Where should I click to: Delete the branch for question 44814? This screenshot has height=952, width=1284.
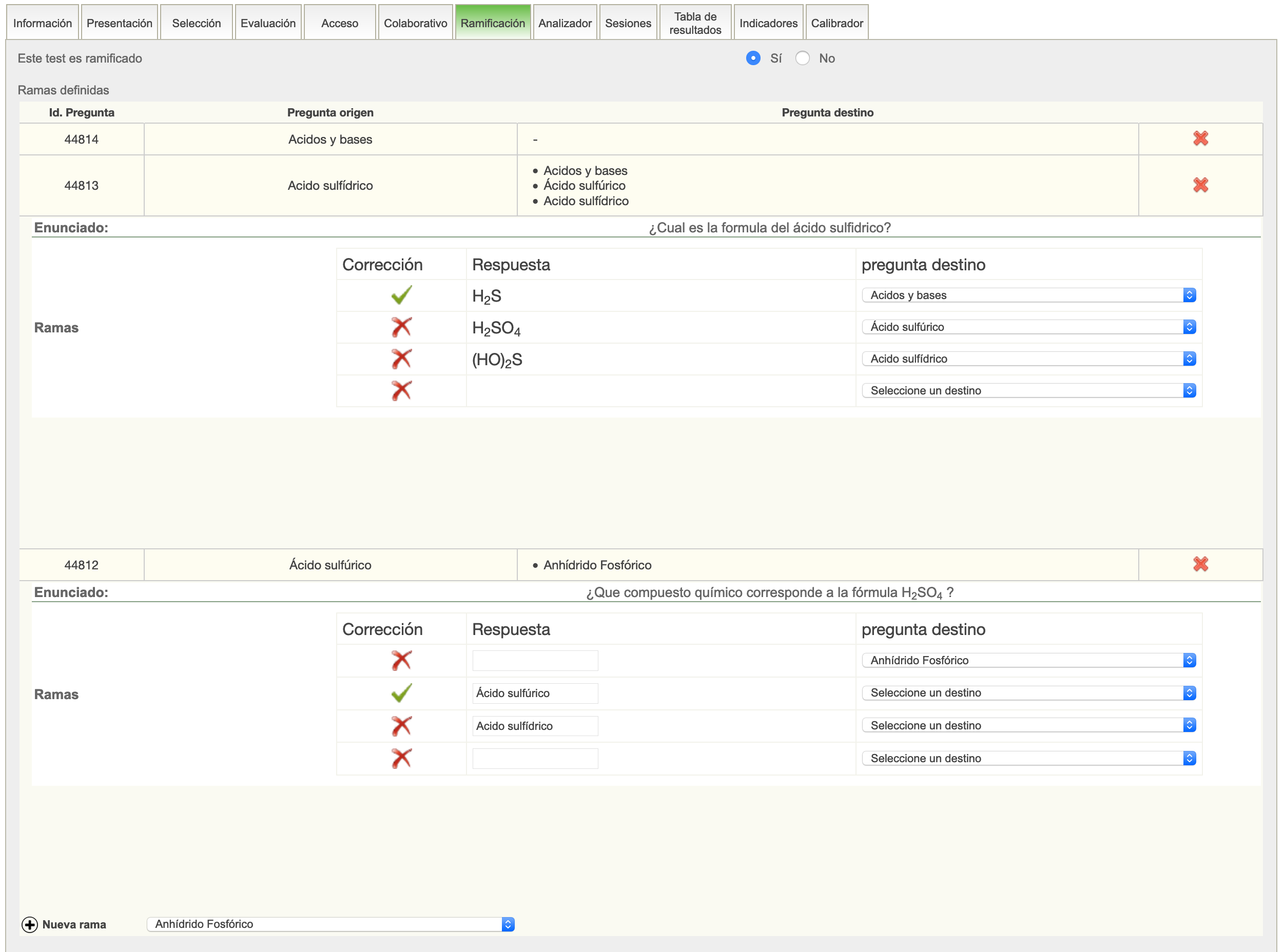coord(1200,139)
